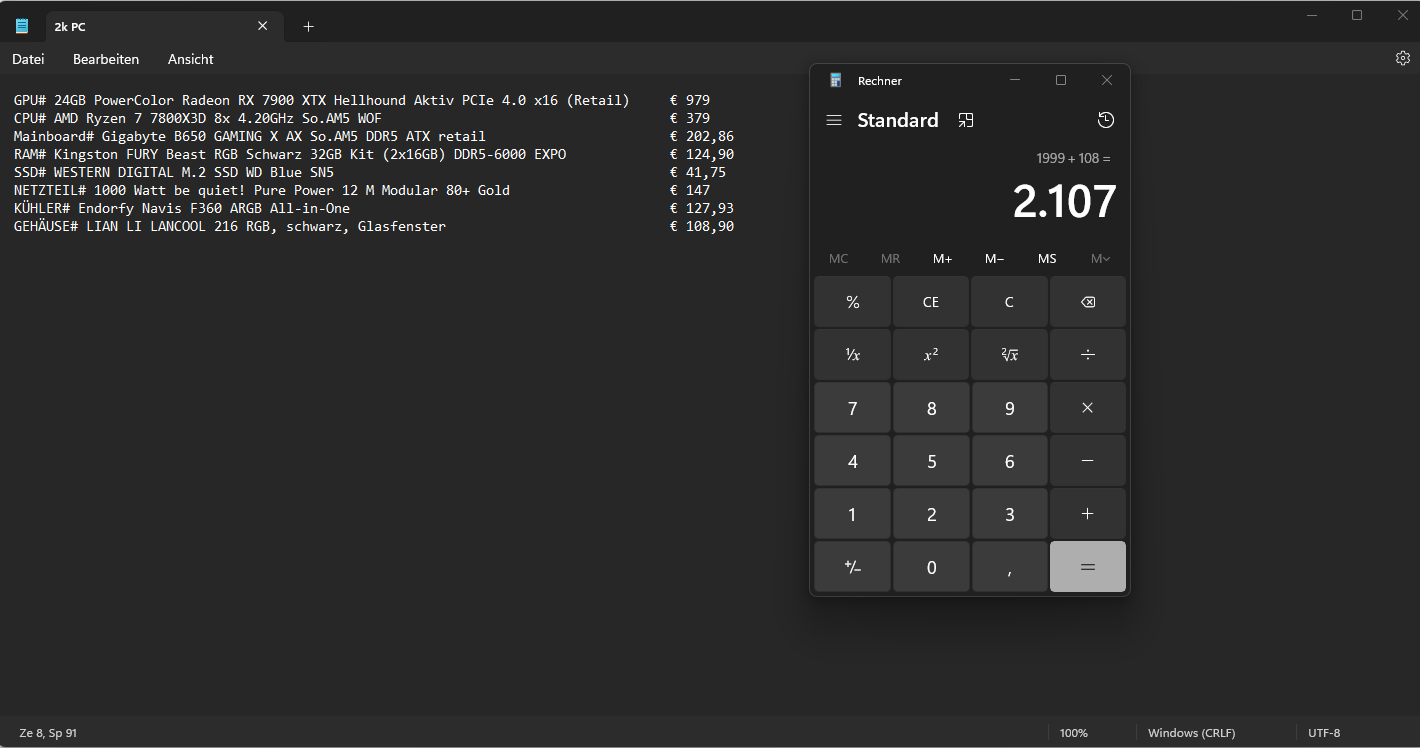
Task: Click the Ze 8, Sp 91 position indicator
Action: point(48,733)
